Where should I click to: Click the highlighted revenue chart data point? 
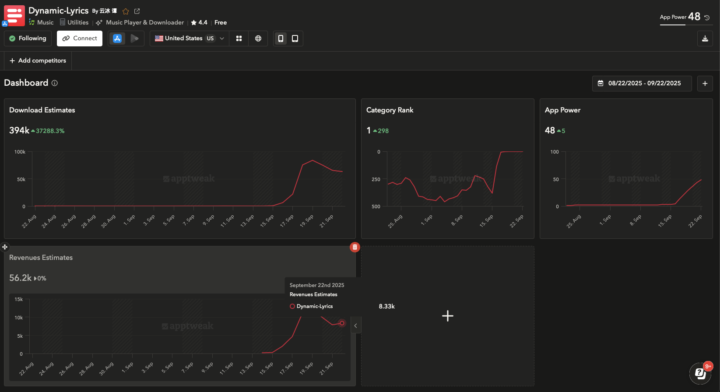342,323
